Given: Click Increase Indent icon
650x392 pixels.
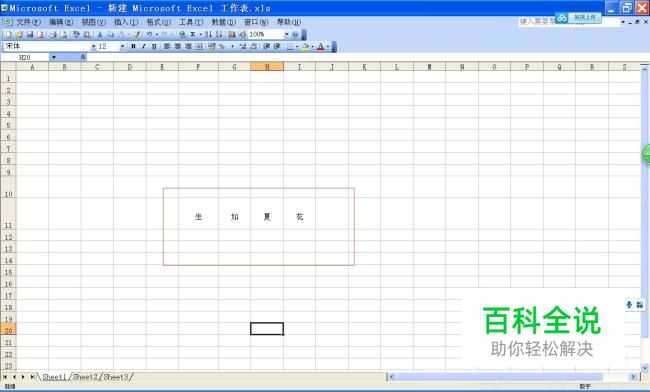Looking at the screenshot, I should point(277,46).
